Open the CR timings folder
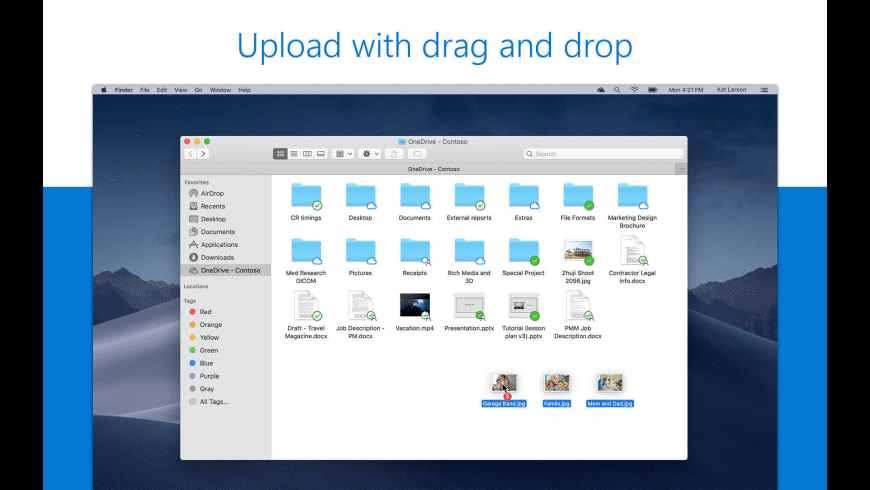 [x=306, y=196]
